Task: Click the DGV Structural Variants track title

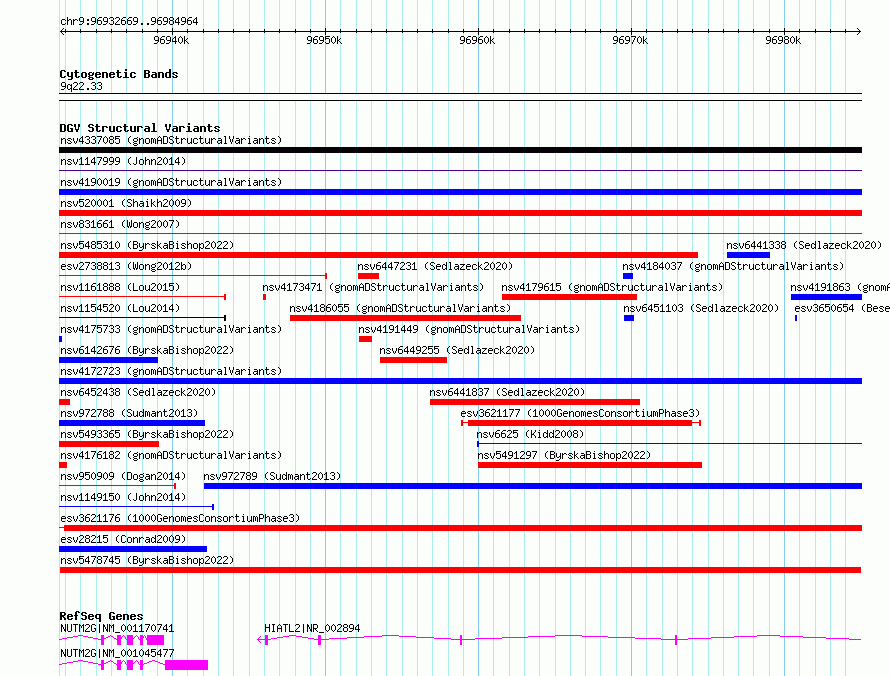Action: (x=140, y=128)
